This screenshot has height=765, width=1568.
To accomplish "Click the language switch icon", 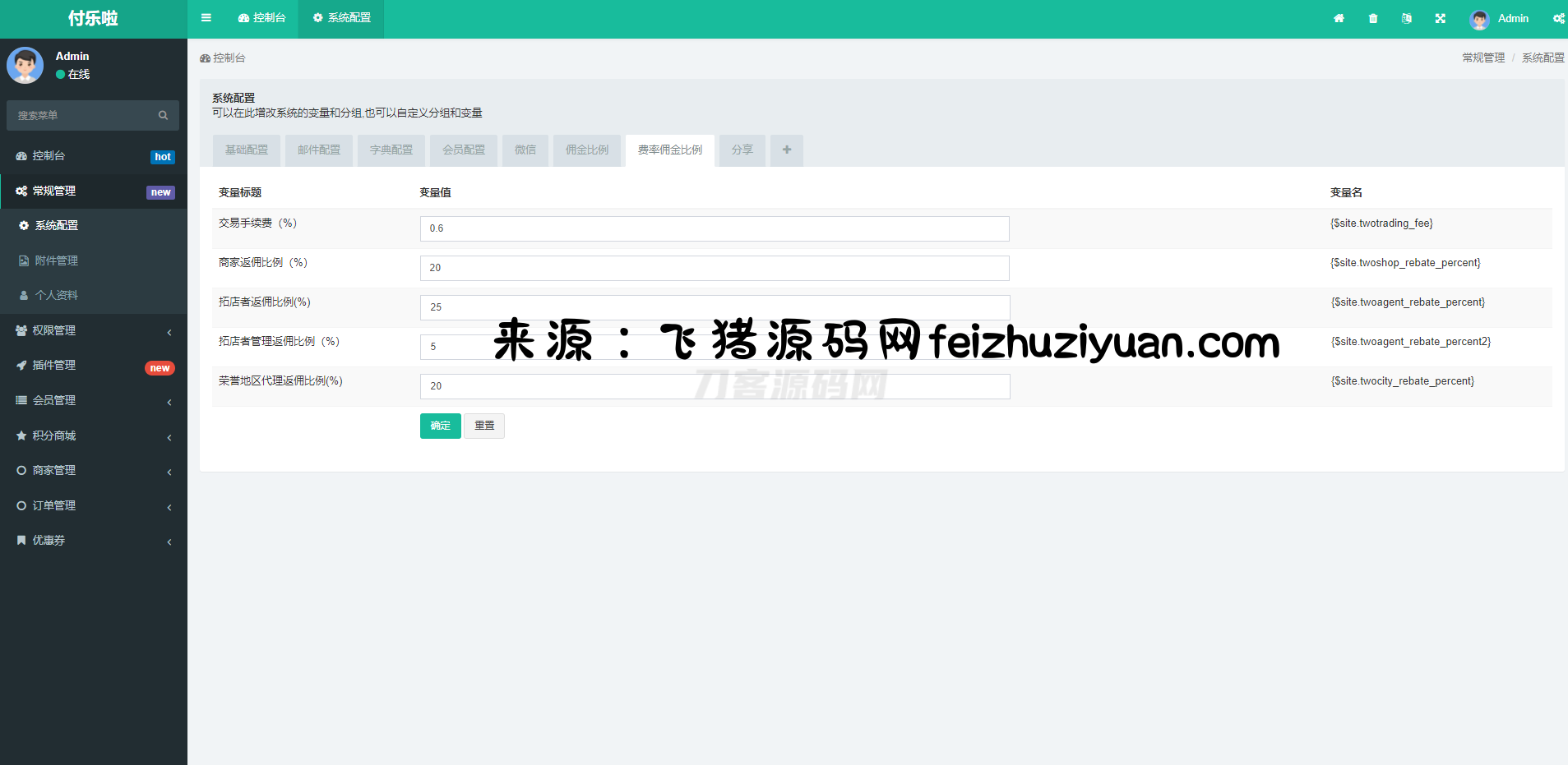I will [x=1407, y=18].
